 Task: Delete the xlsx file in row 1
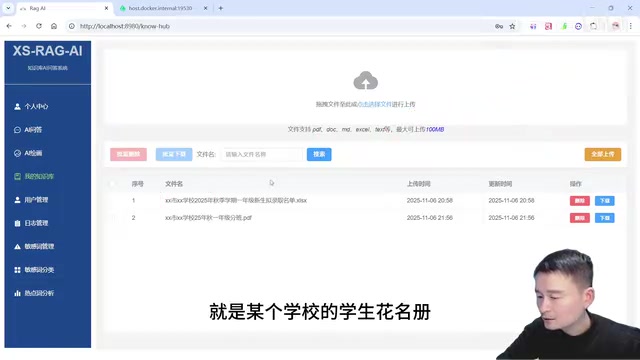coord(580,201)
